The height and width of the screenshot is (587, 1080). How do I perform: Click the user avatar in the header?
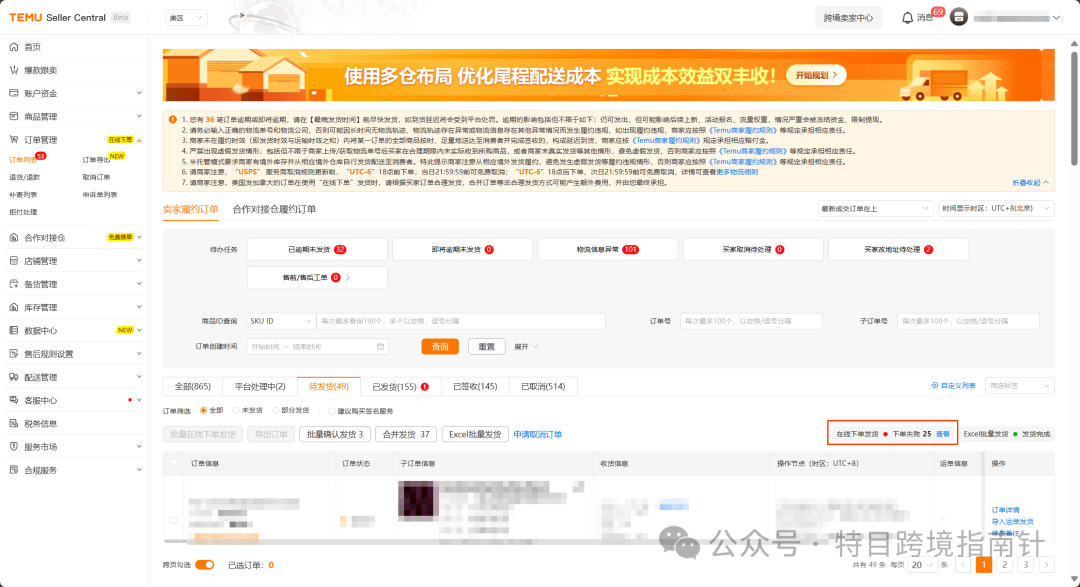[x=959, y=17]
